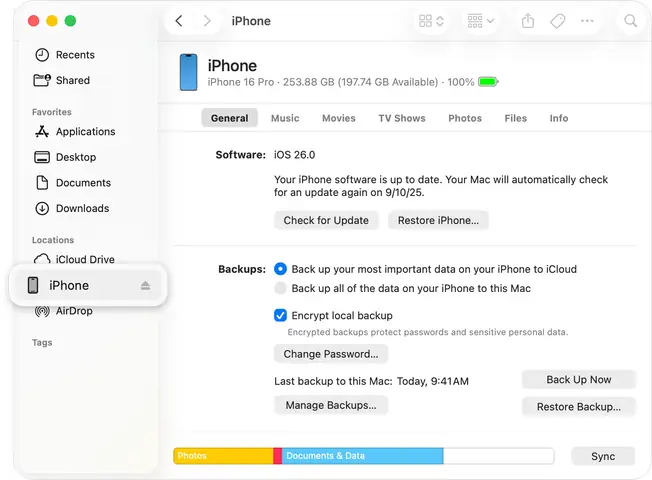Click the Share toolbar icon
The width and height of the screenshot is (652, 480).
(x=528, y=21)
